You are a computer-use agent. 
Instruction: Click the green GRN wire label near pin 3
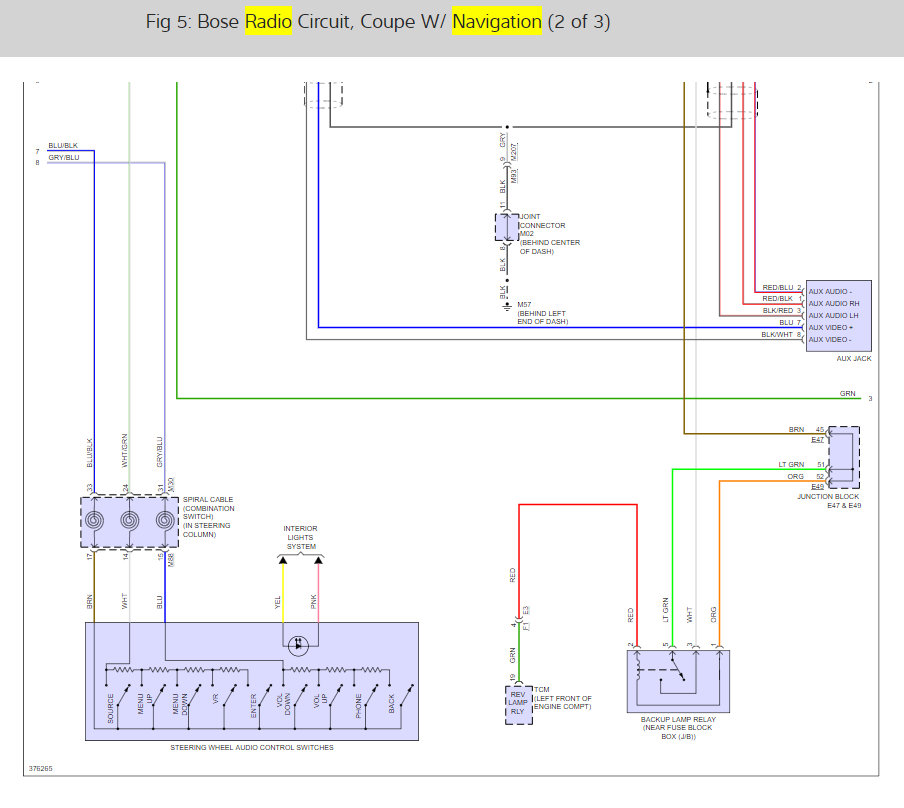[x=848, y=393]
